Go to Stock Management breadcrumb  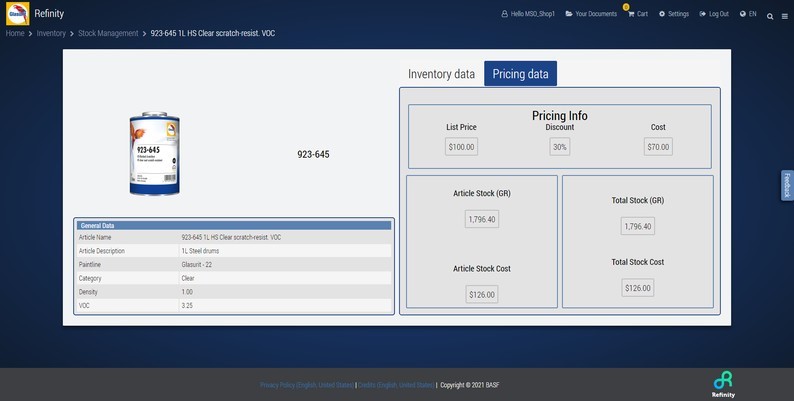108,33
